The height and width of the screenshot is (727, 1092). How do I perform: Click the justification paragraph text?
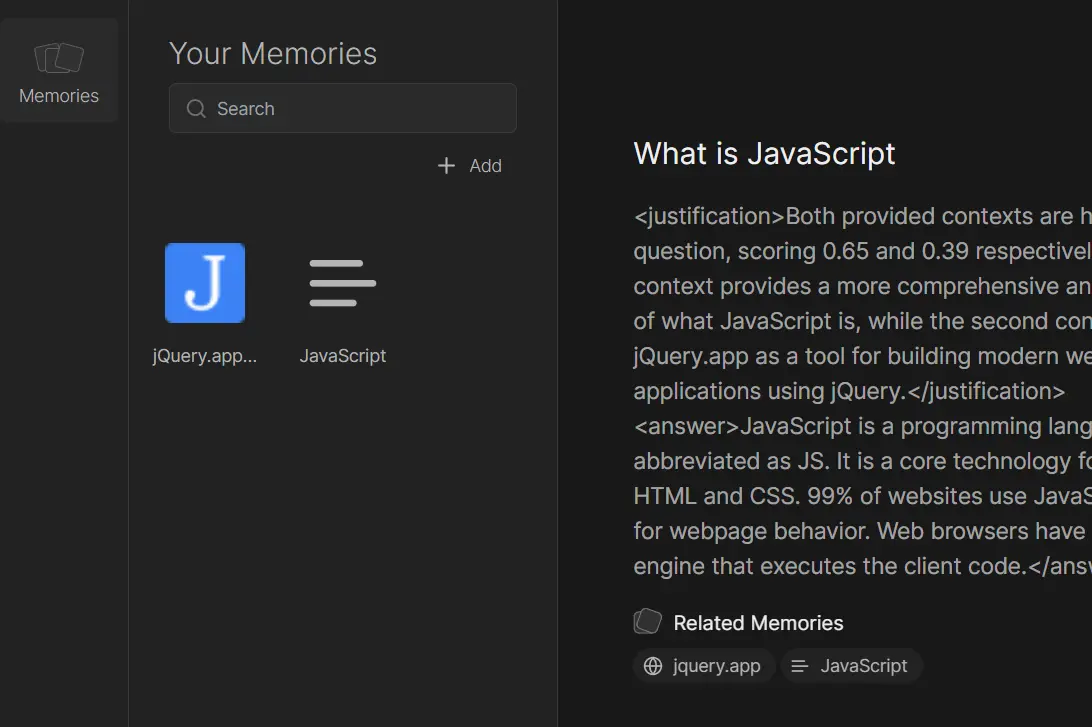(x=862, y=304)
